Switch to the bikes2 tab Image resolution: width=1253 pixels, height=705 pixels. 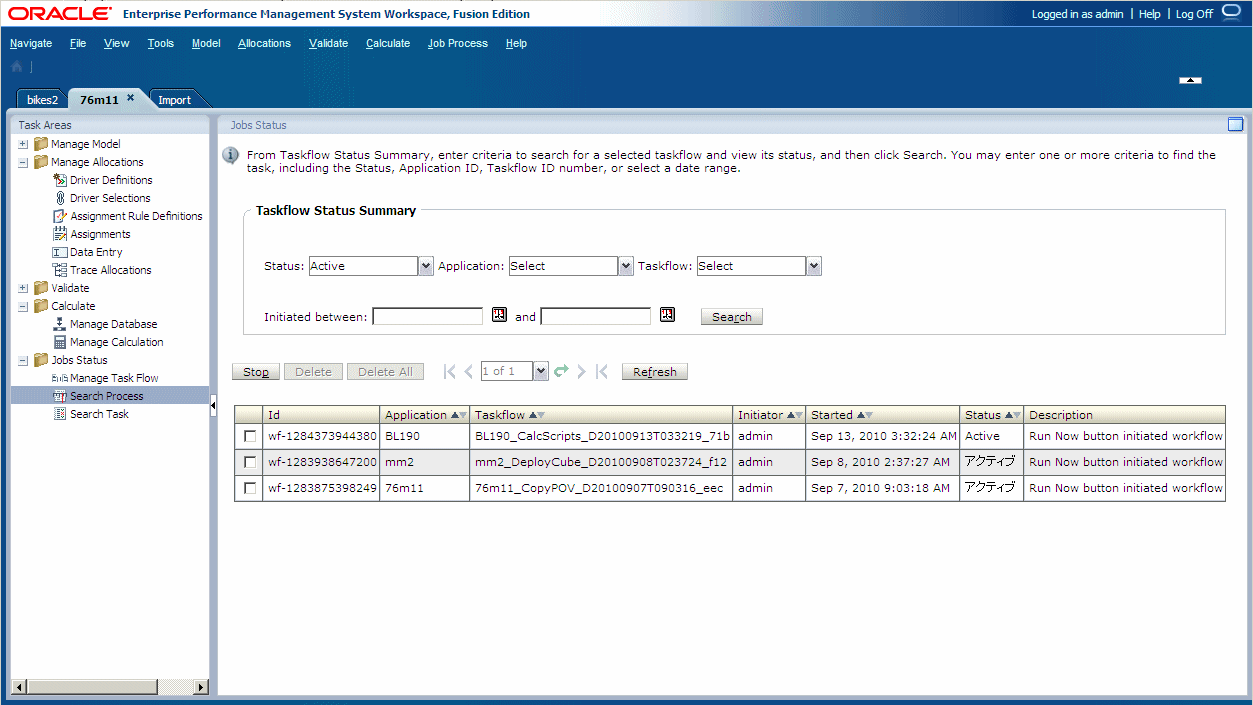pos(41,99)
